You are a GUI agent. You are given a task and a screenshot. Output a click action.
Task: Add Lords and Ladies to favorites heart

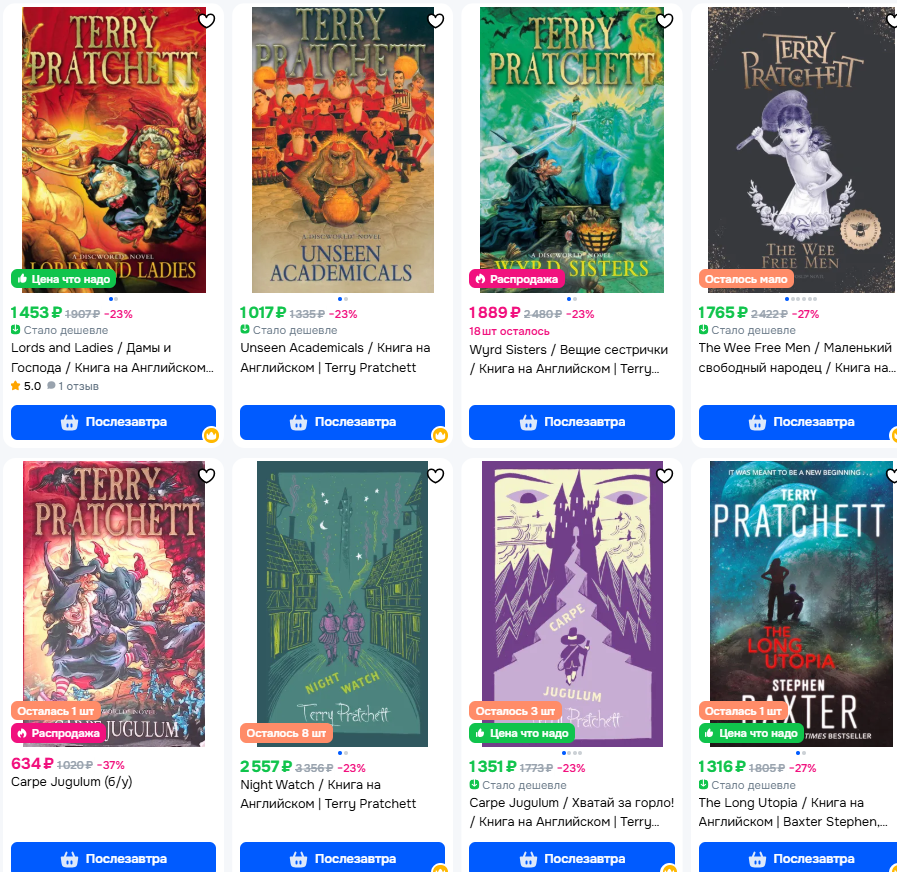pyautogui.click(x=207, y=21)
